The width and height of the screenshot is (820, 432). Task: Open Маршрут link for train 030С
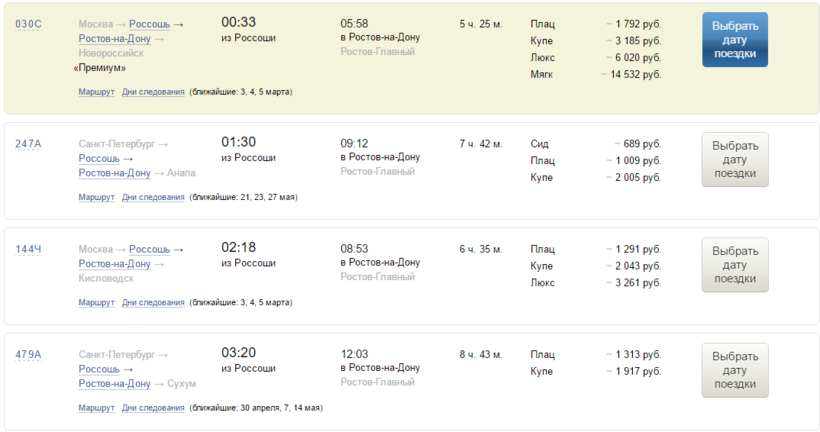[96, 92]
